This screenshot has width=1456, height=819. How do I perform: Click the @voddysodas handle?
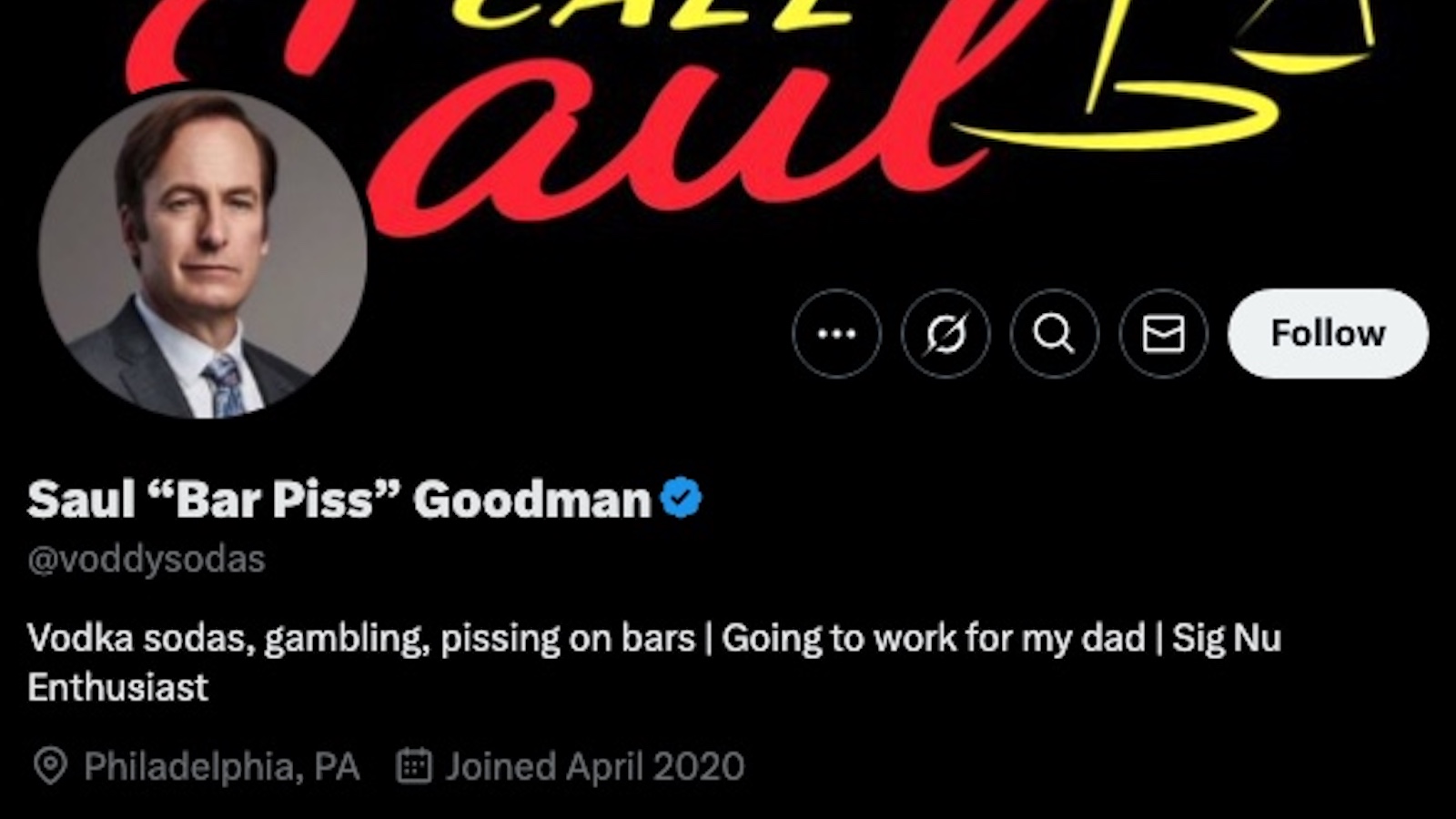click(x=147, y=559)
